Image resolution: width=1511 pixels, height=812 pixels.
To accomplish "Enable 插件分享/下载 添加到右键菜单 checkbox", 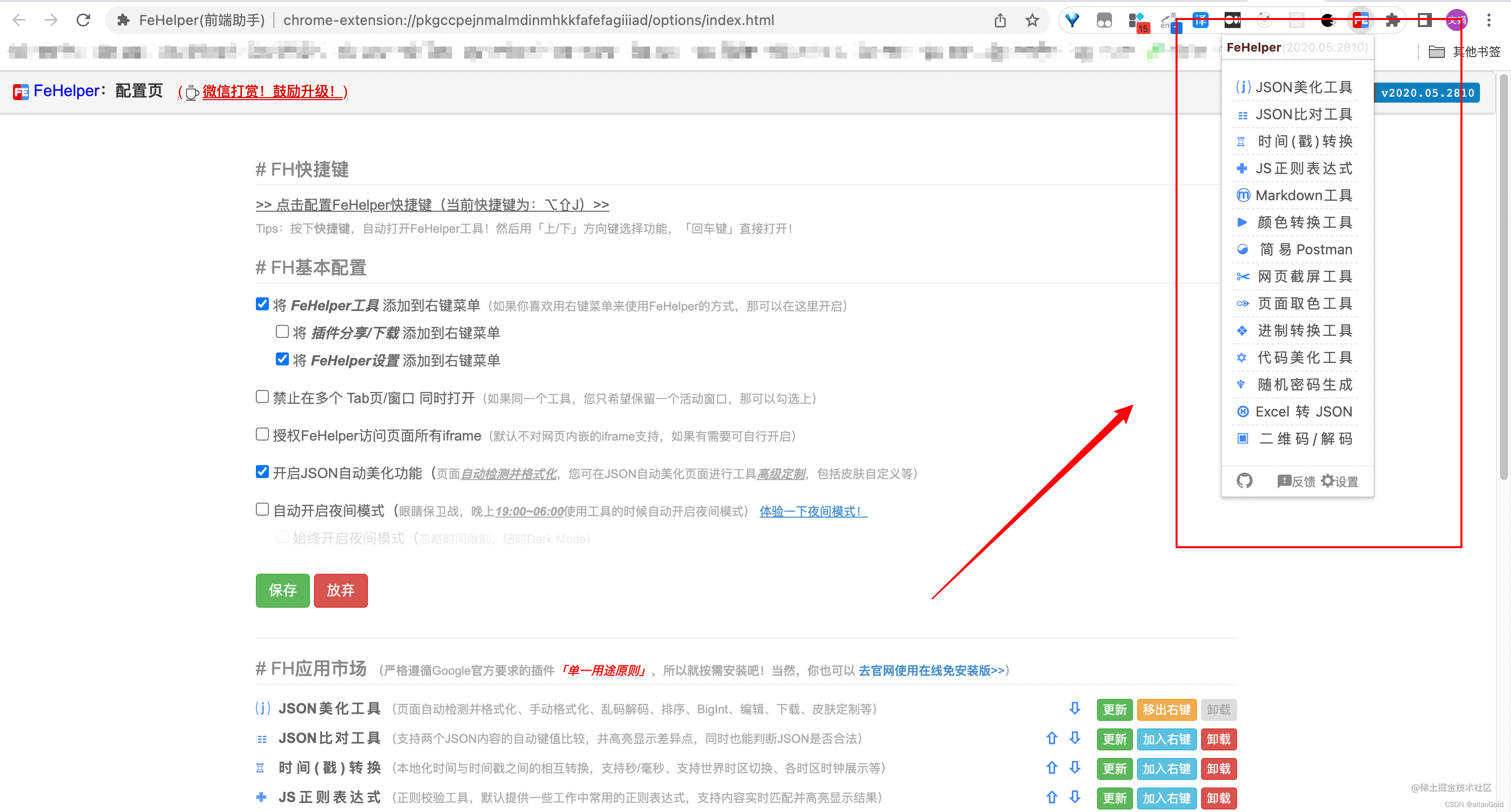I will click(x=282, y=331).
